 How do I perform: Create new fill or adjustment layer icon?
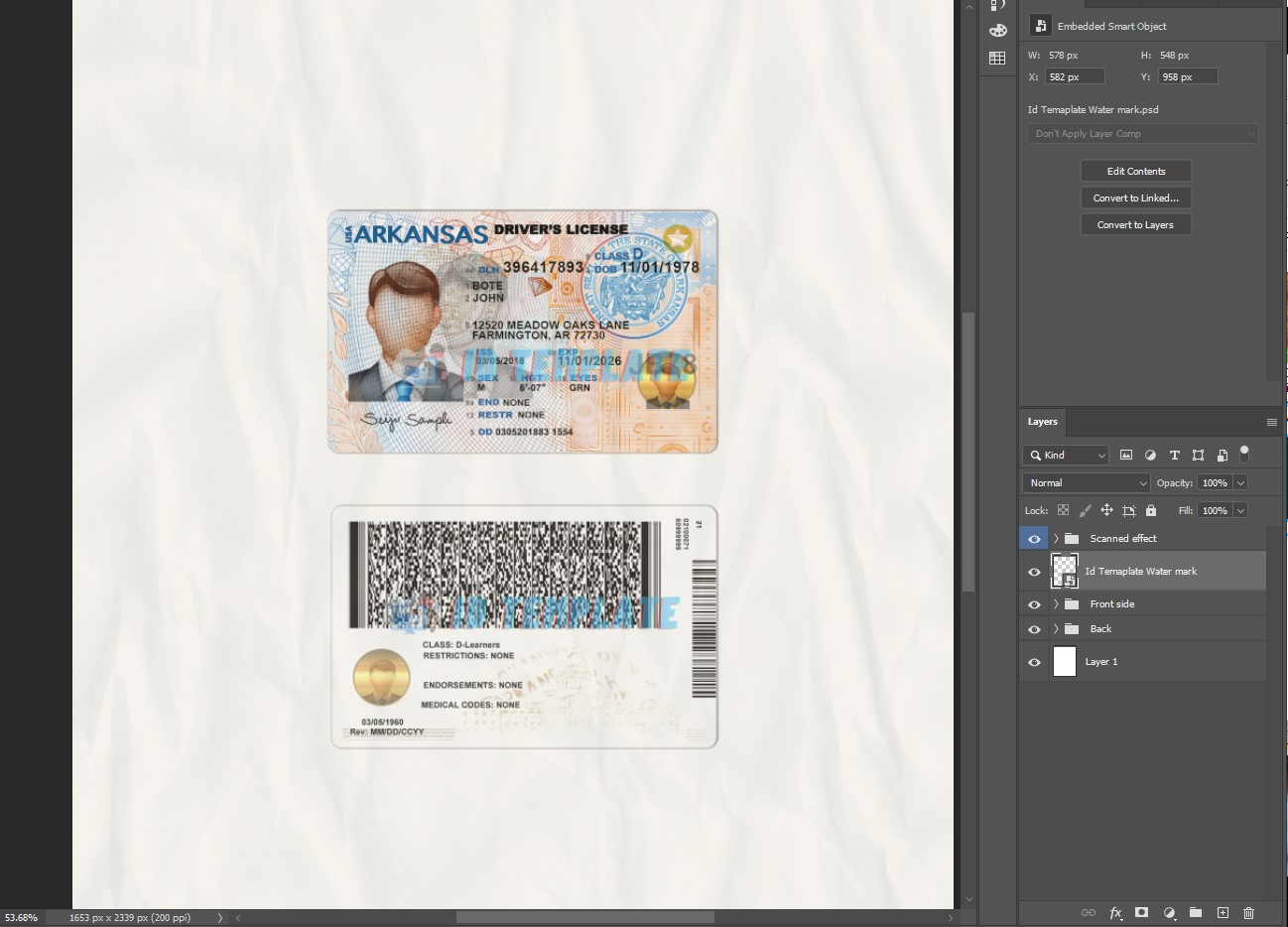point(1169,912)
